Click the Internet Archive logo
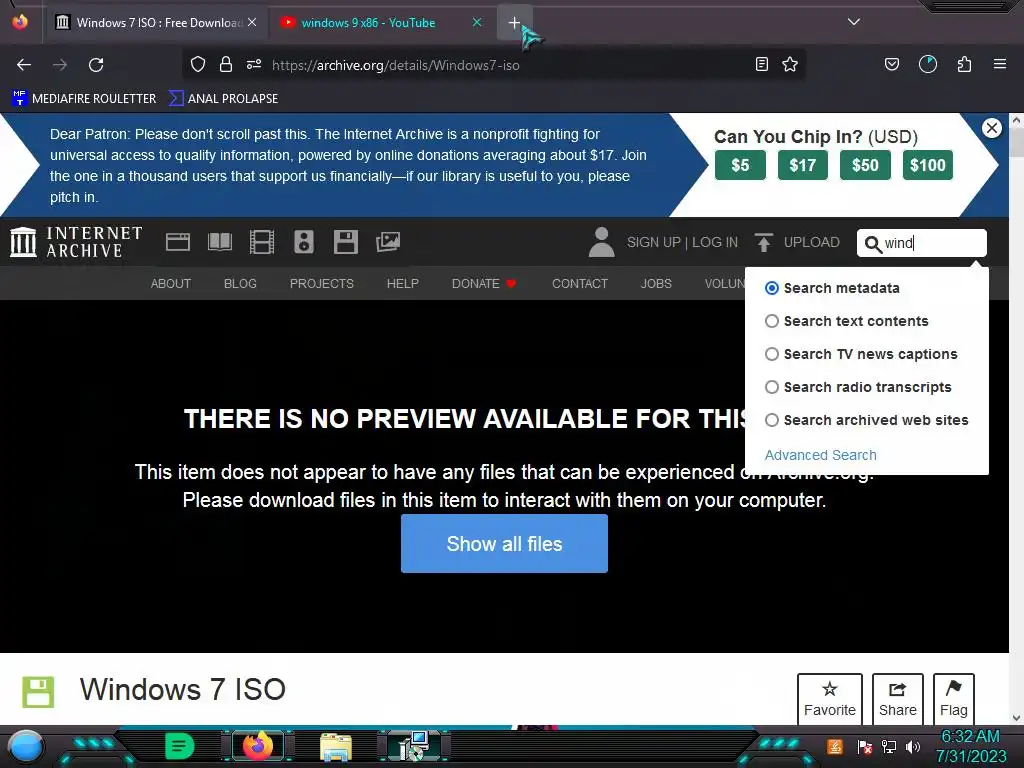The image size is (1024, 768). [76, 242]
